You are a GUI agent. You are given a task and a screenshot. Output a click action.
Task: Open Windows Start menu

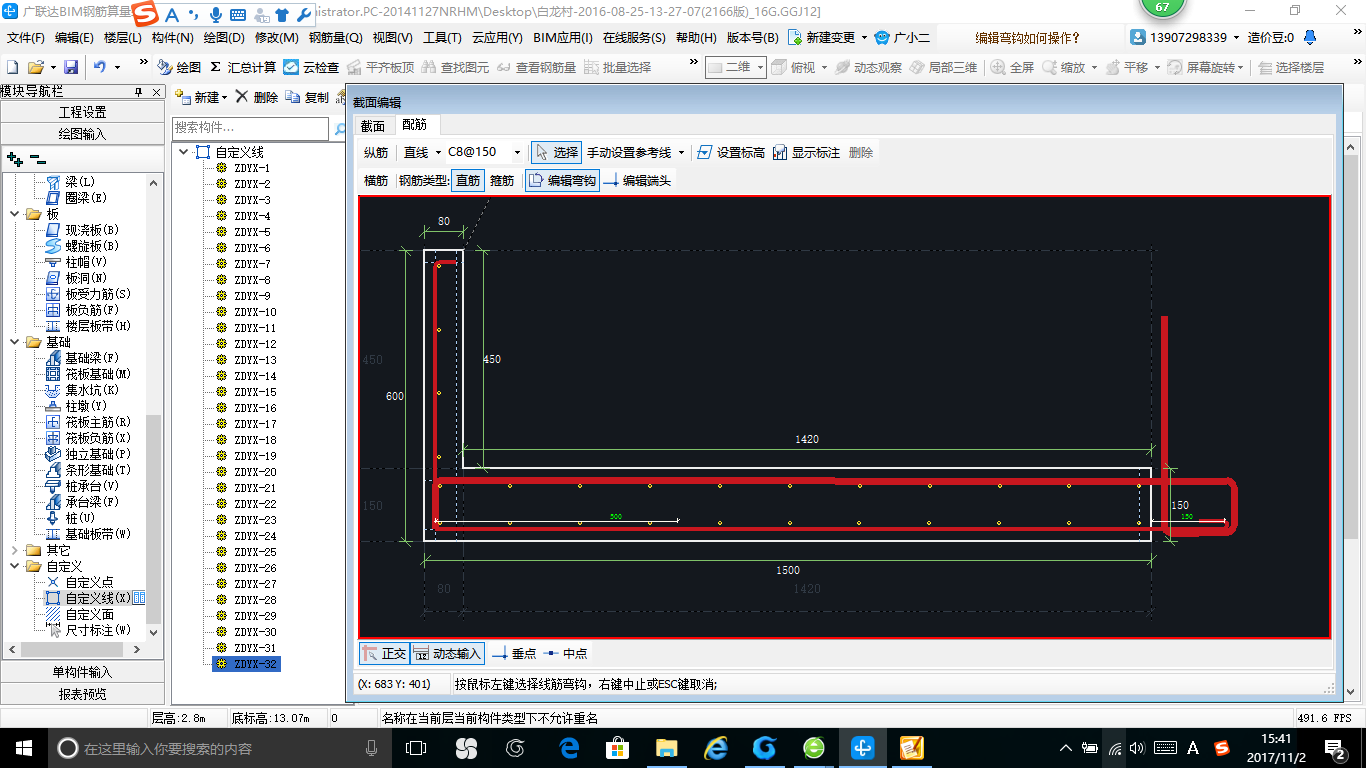[x=23, y=747]
